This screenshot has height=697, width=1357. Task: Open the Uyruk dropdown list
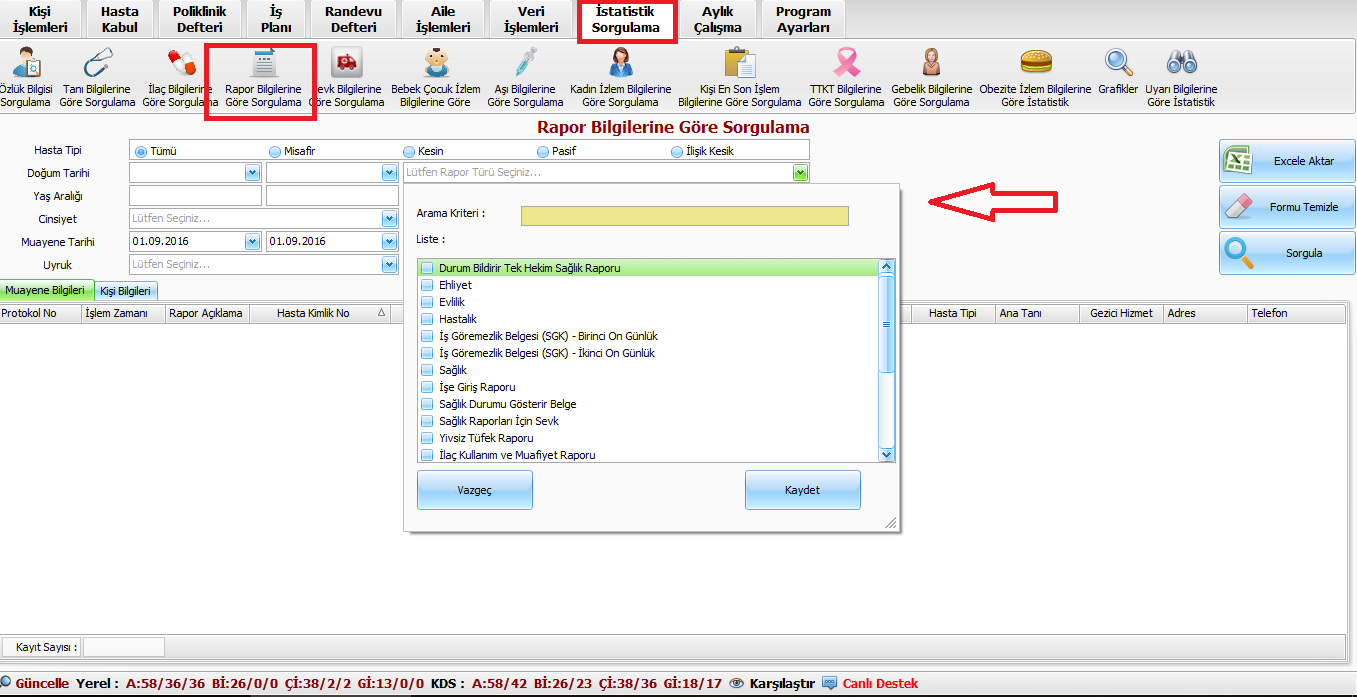click(389, 265)
